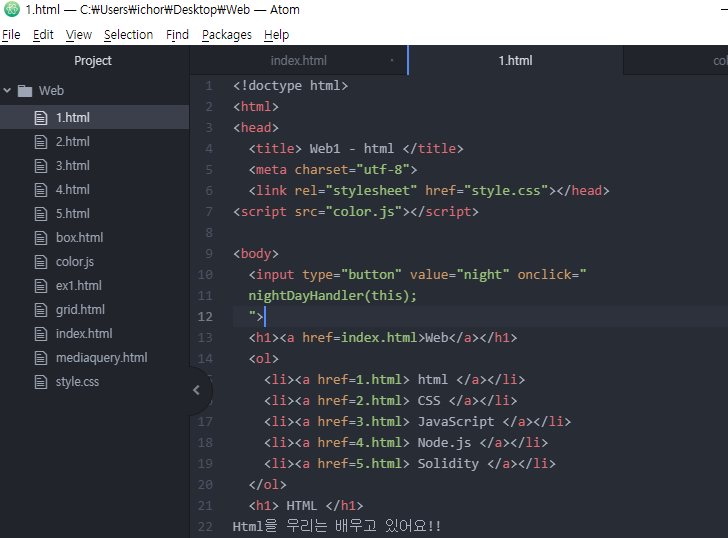This screenshot has height=538, width=728.
Task: Click the li href=3.html JavaScript line
Action: click(x=417, y=421)
